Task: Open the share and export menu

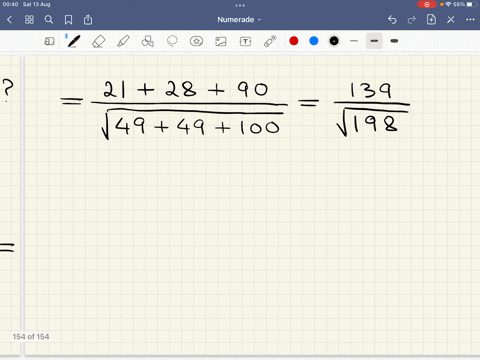Action: tap(88, 20)
